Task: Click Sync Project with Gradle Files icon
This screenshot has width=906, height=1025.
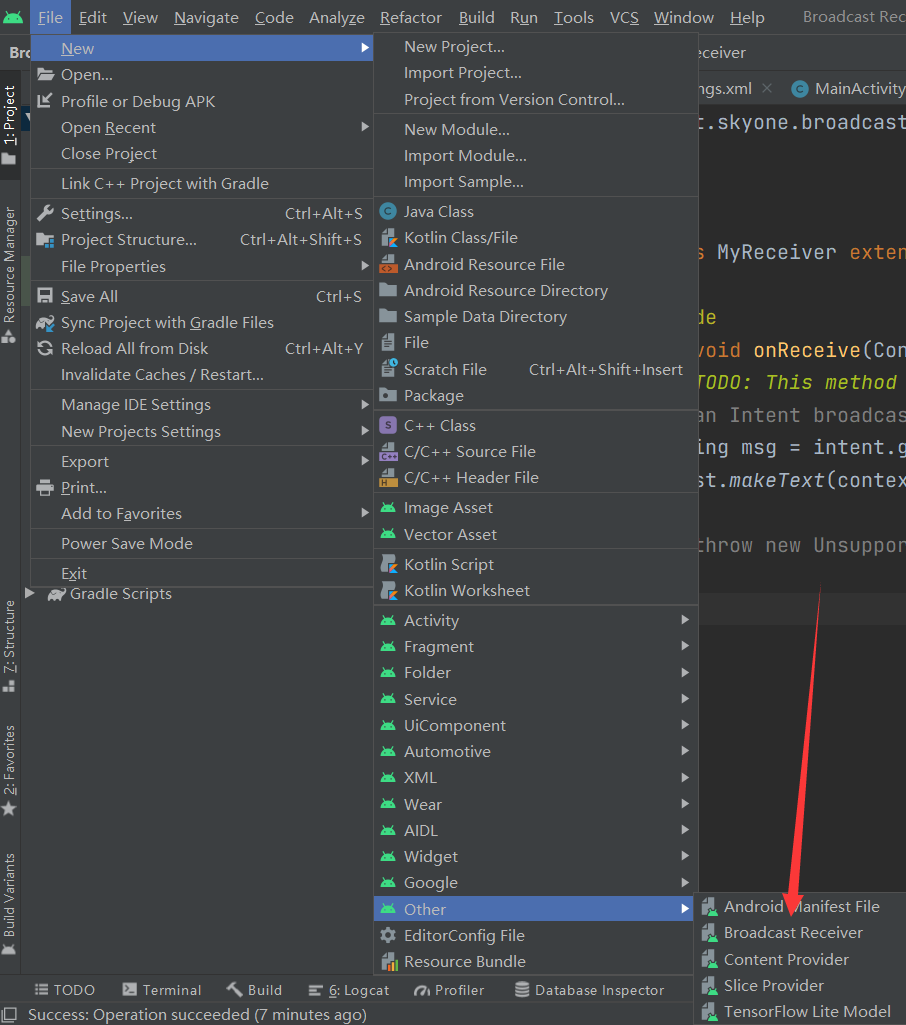Action: point(45,323)
